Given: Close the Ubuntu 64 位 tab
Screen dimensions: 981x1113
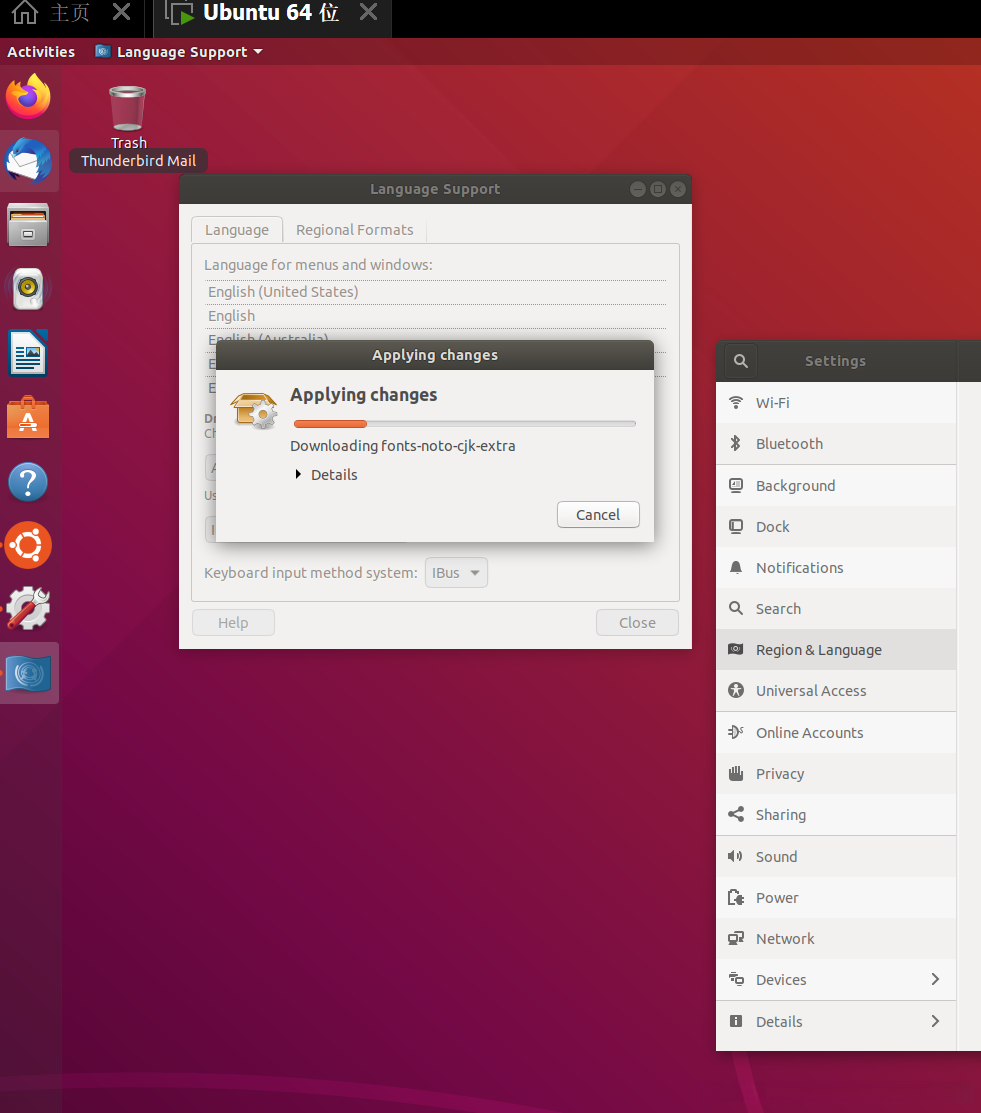Looking at the screenshot, I should point(368,11).
